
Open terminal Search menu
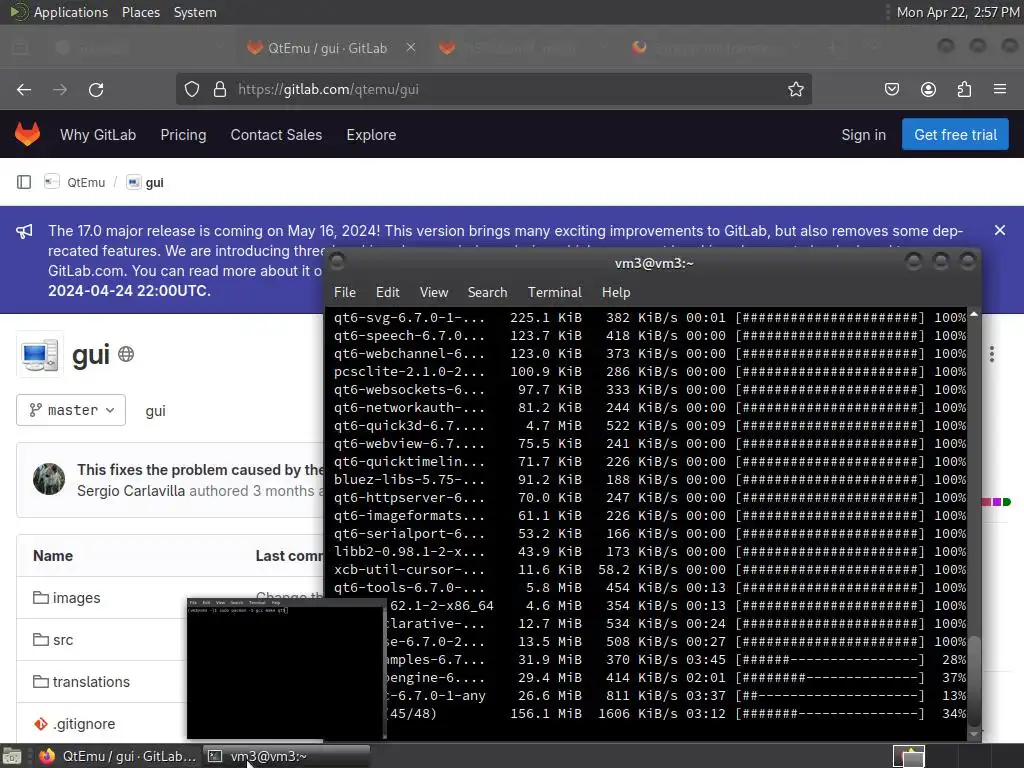coord(487,292)
